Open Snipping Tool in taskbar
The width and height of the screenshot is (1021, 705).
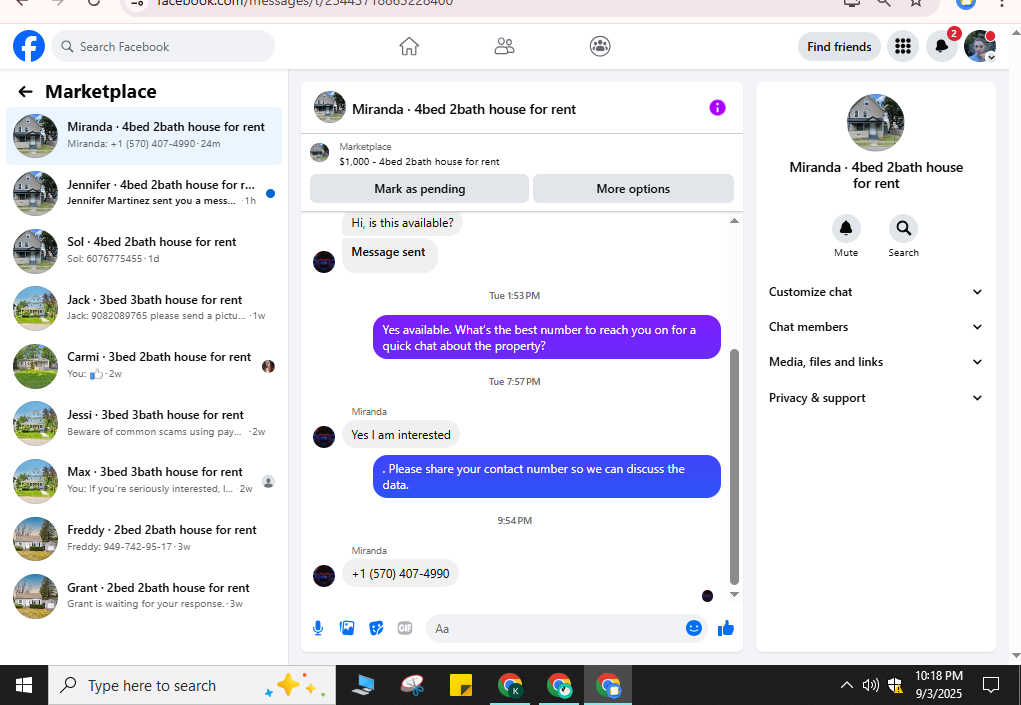413,685
